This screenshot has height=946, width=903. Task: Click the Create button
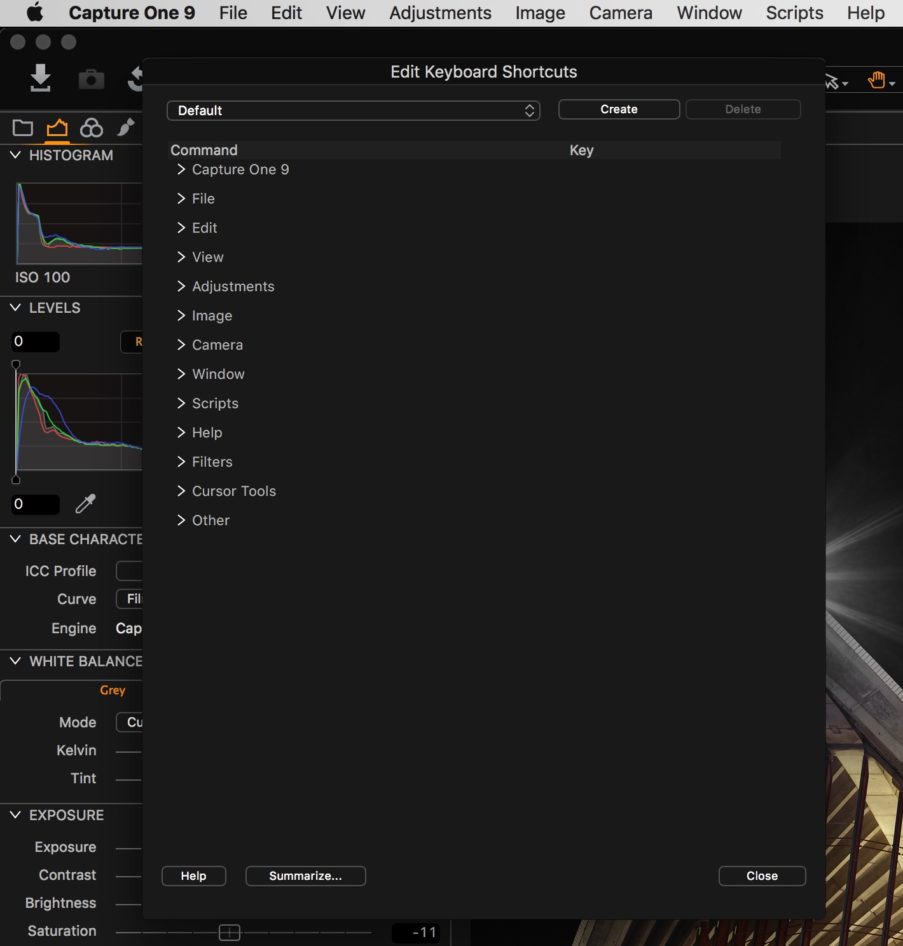click(x=618, y=109)
